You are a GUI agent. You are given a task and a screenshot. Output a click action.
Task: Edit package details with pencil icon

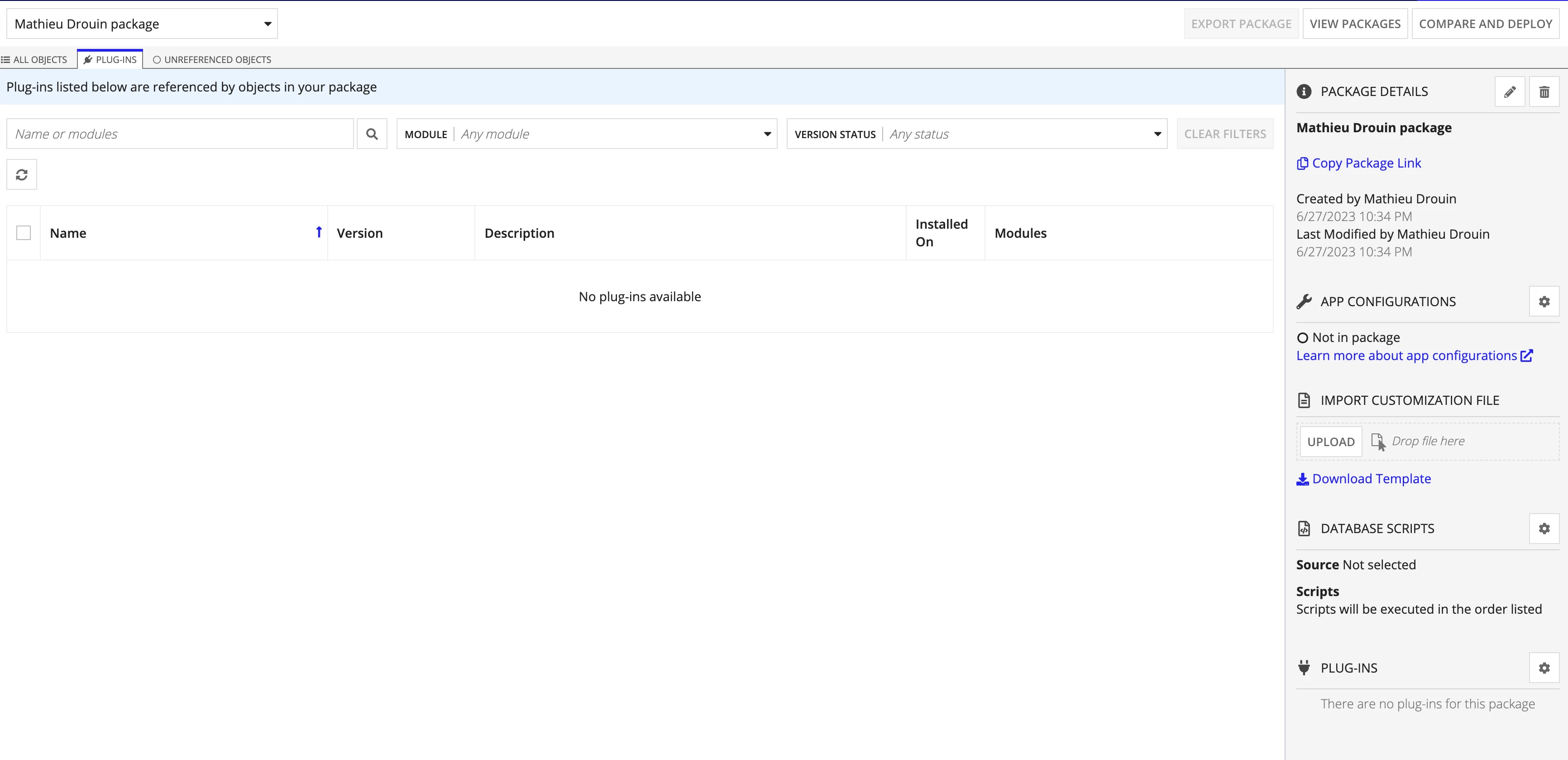click(1510, 92)
